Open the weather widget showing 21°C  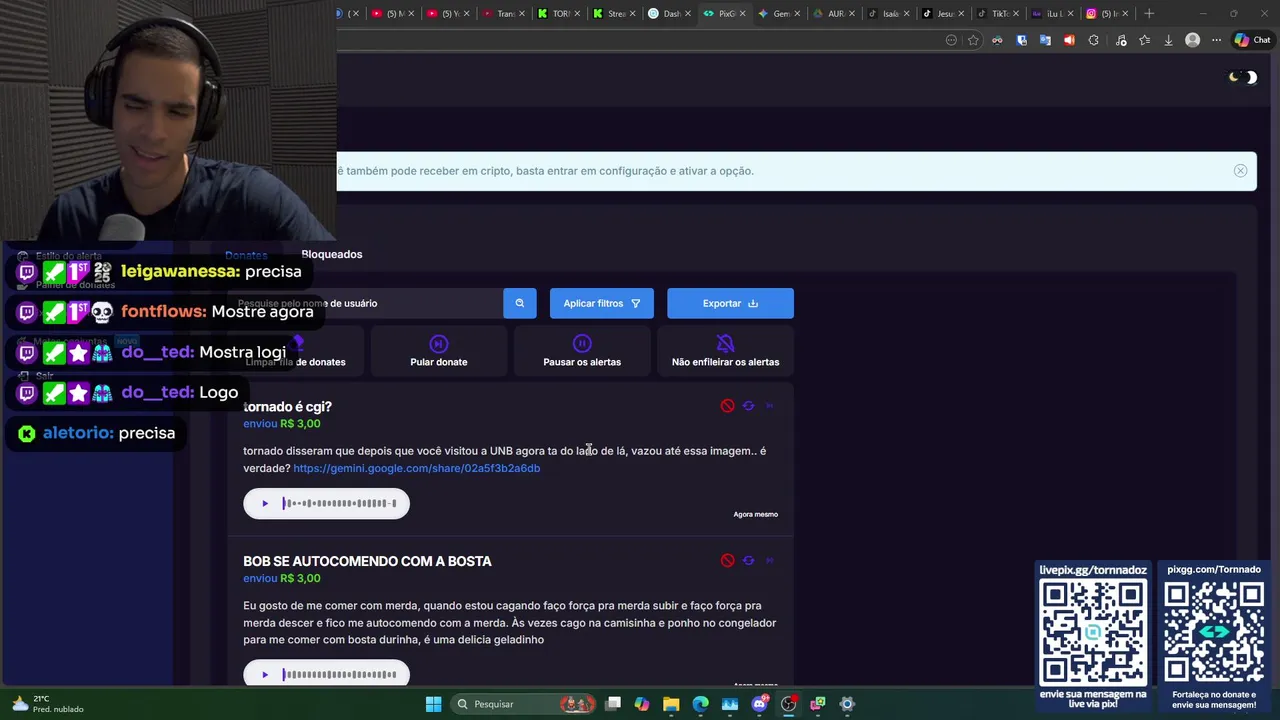[48, 704]
